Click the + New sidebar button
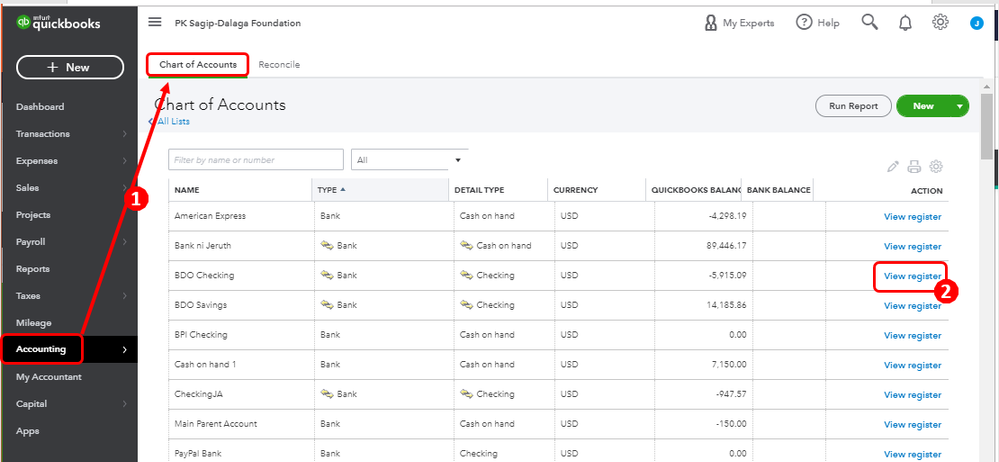 (x=70, y=67)
